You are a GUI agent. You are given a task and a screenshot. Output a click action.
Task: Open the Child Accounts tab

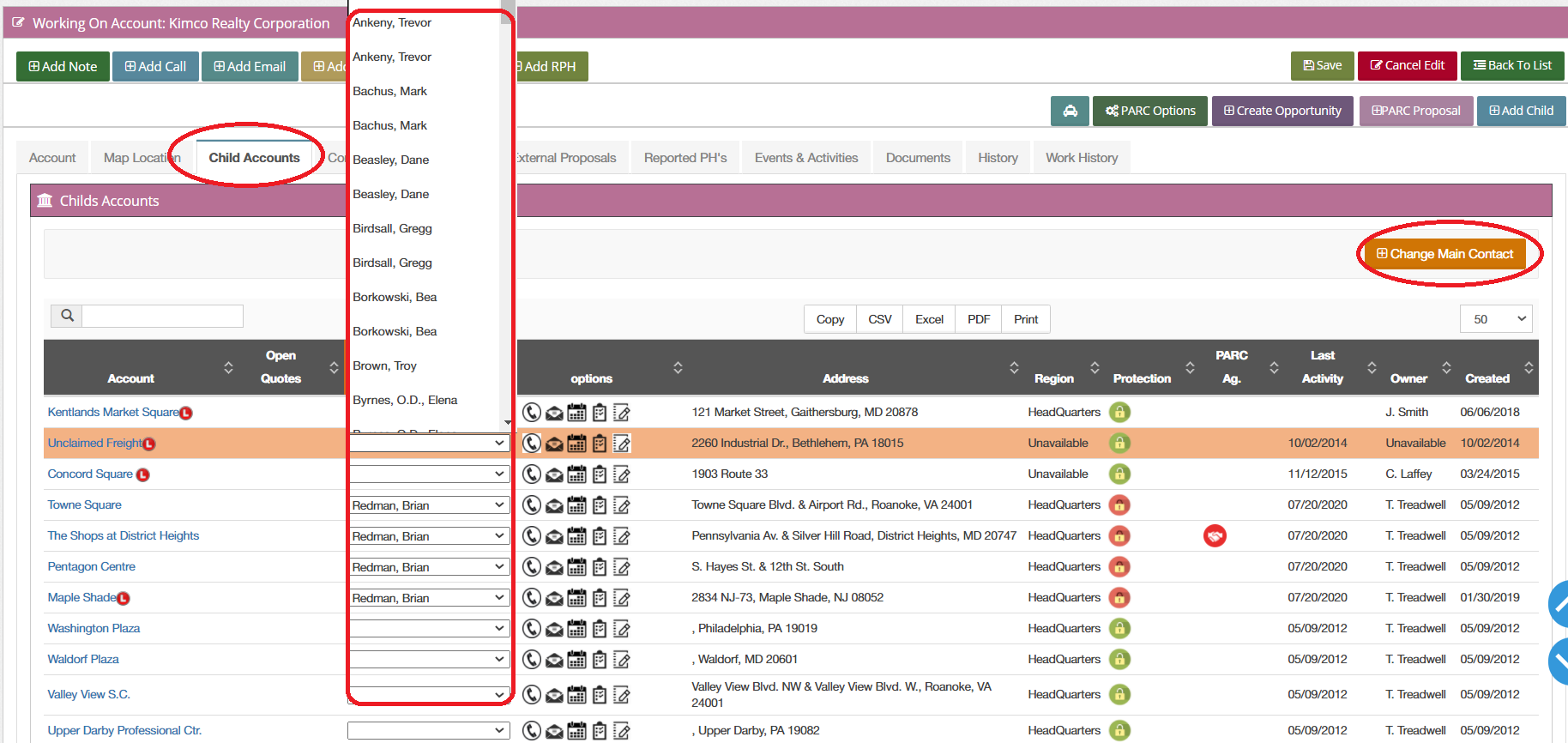click(254, 158)
